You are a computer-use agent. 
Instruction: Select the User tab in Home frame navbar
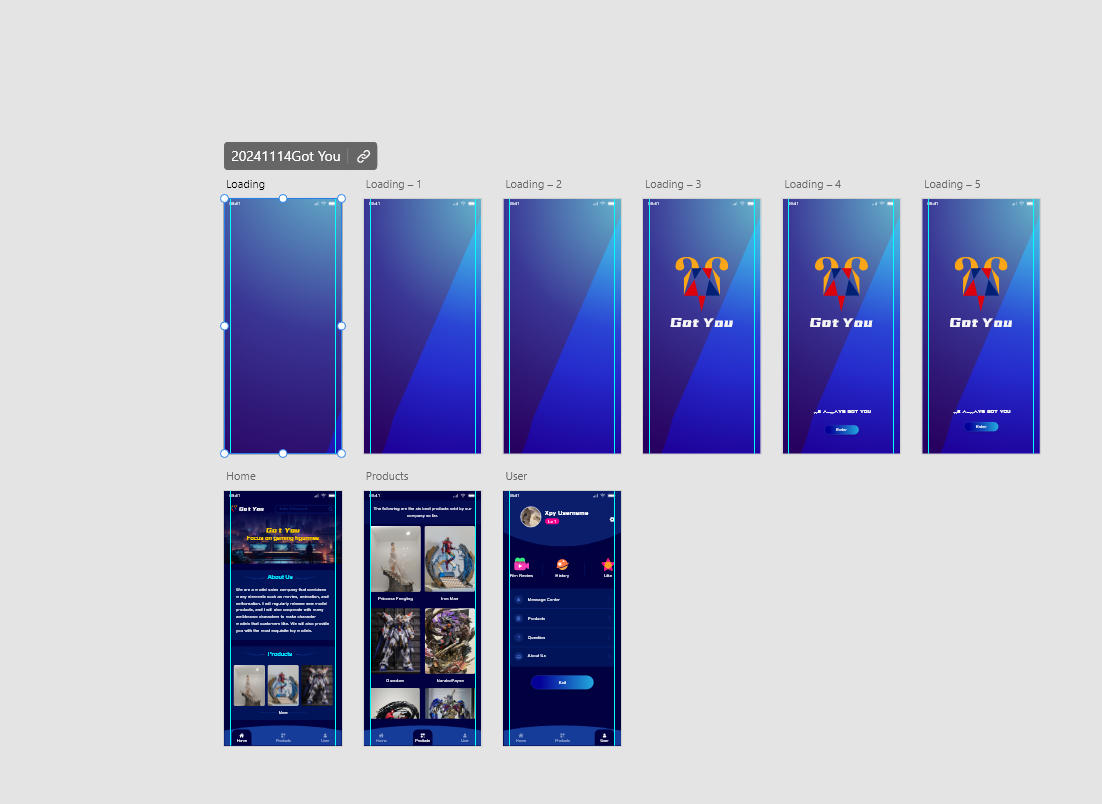click(x=325, y=737)
